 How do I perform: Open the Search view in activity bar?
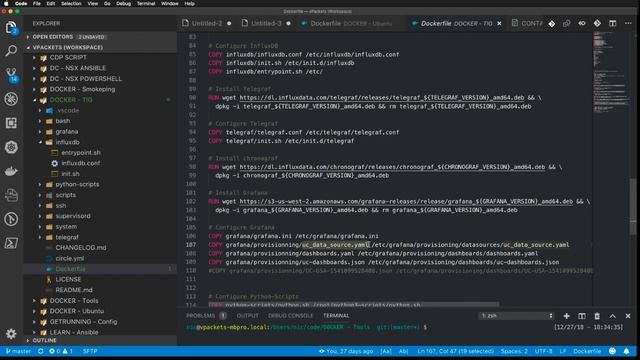pyautogui.click(x=11, y=51)
